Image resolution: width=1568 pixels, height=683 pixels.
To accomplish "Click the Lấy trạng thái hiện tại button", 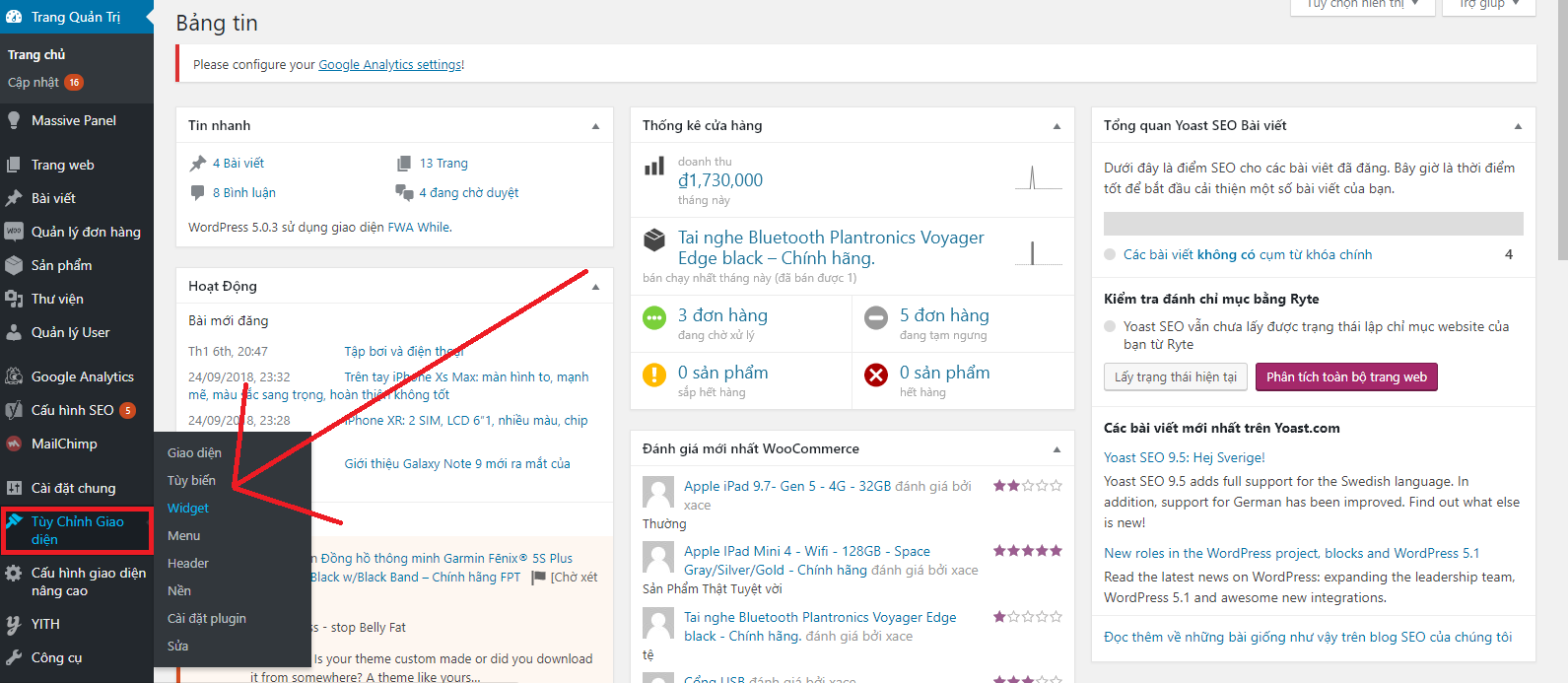I will 1175,377.
